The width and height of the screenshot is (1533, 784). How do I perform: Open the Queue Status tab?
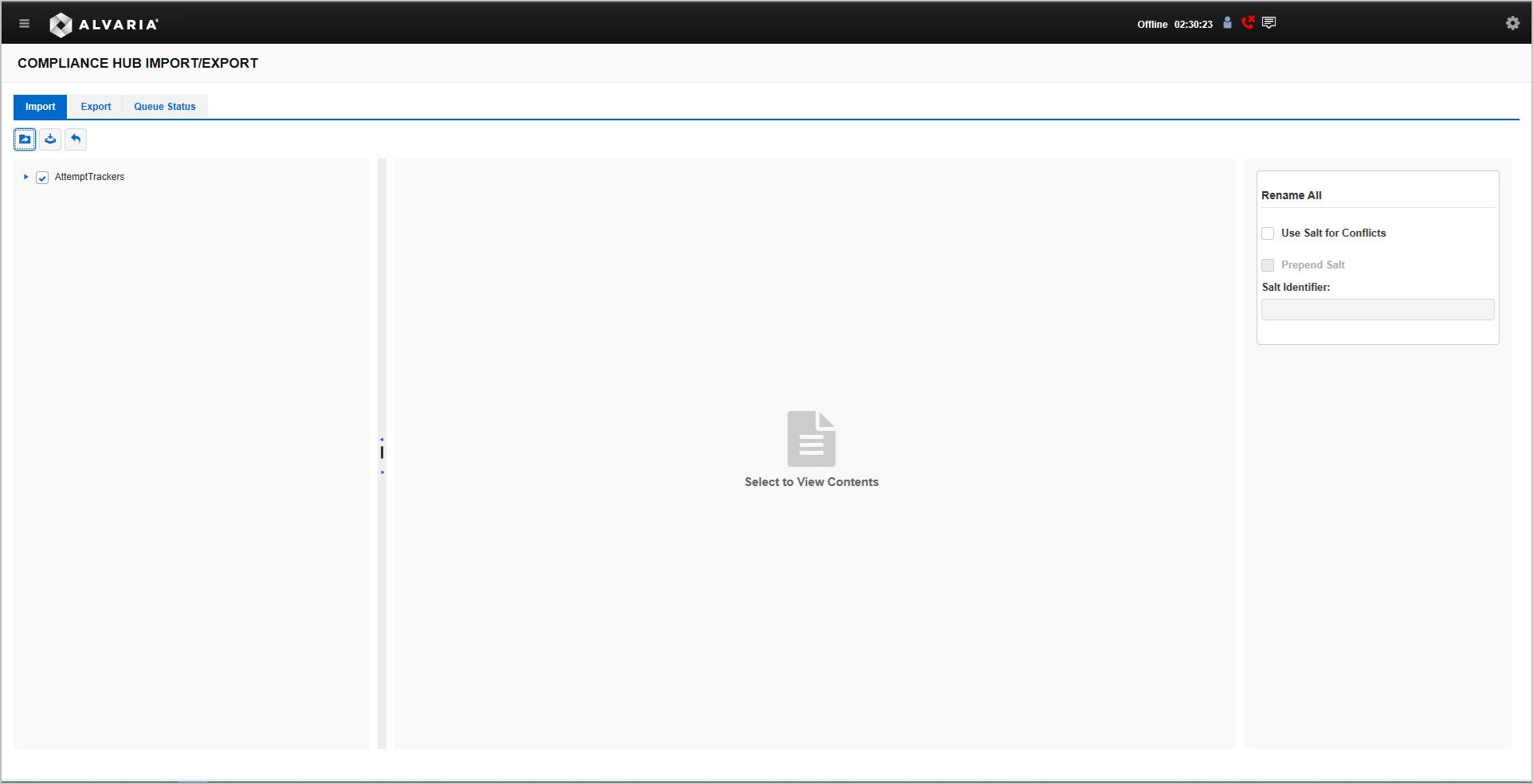(x=164, y=106)
